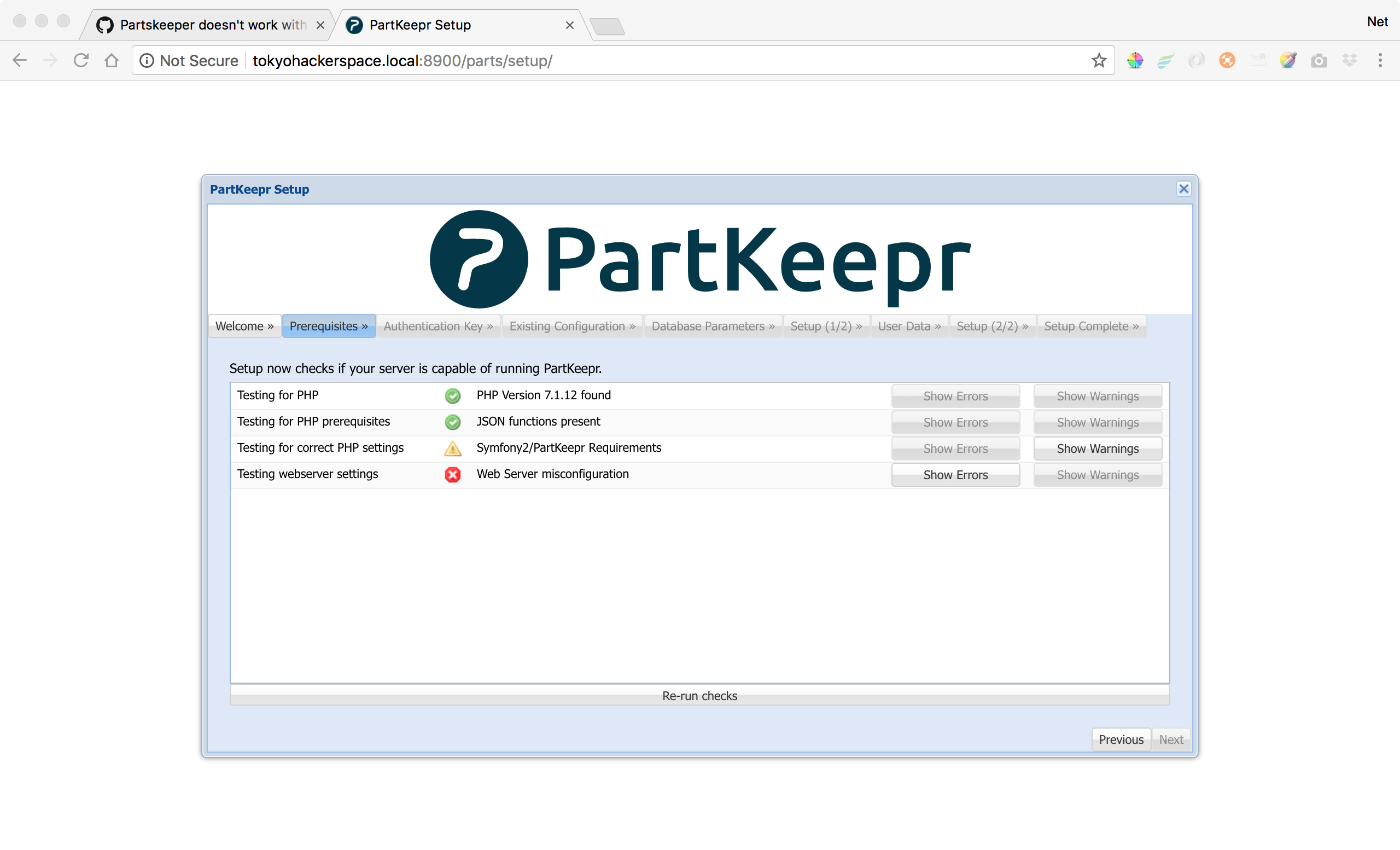Click the green check beside PHP Version test
This screenshot has width=1400, height=850.
point(452,395)
